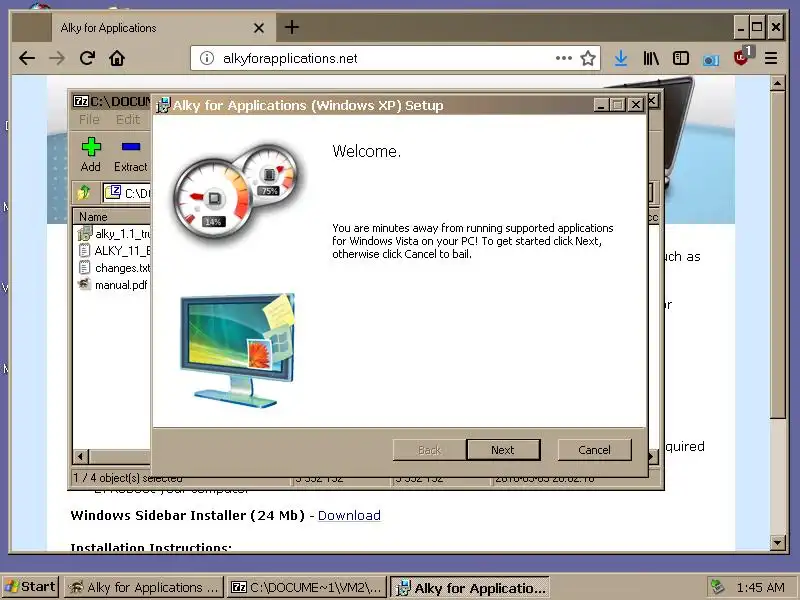Sort by Name column header in 7-Zip
800x600 pixels.
[x=112, y=217]
